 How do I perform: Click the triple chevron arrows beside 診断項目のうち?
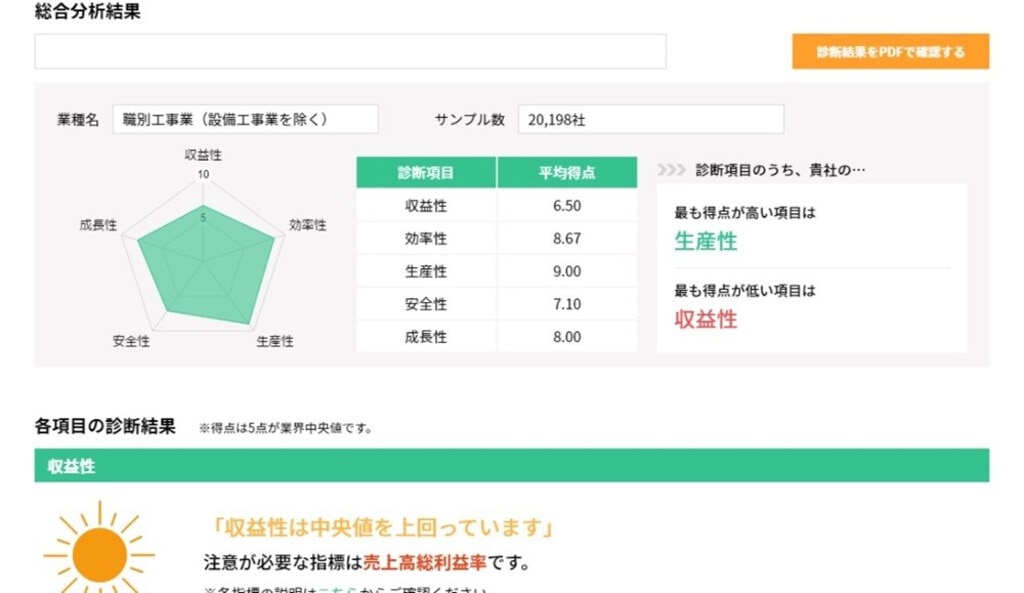pos(671,170)
